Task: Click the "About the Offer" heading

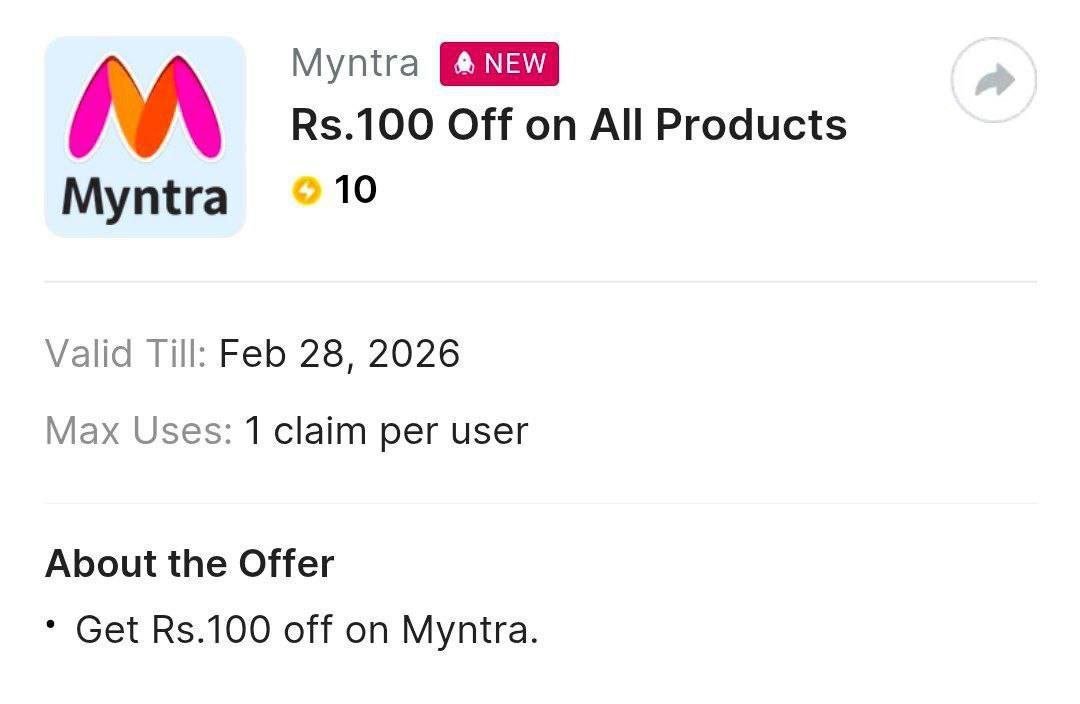Action: coord(190,564)
